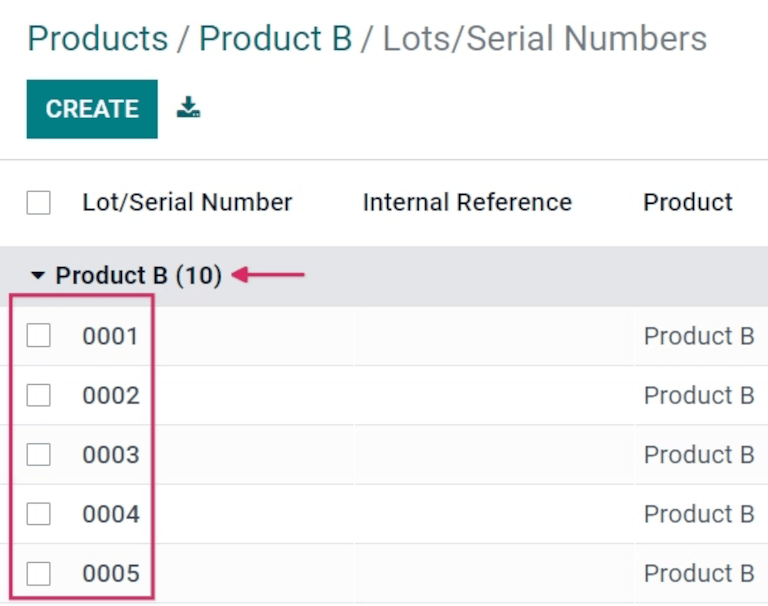Click the CREATE button

tap(92, 109)
